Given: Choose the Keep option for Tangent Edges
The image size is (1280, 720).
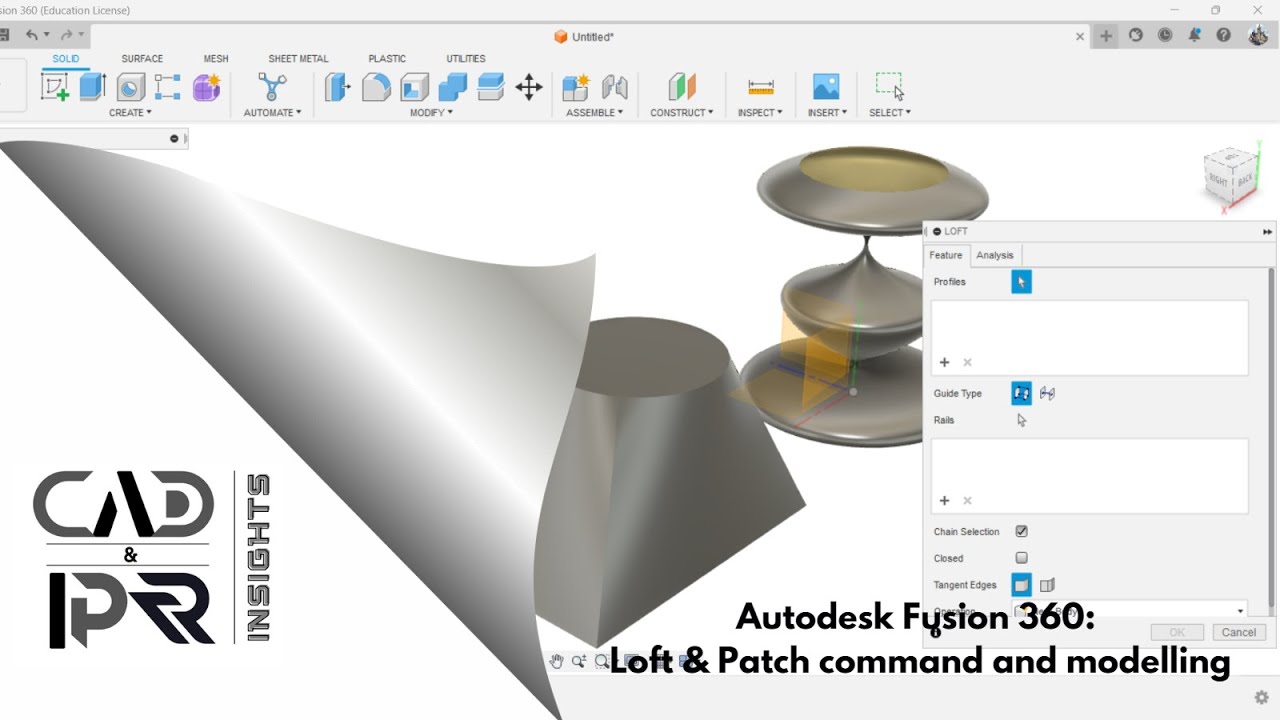Looking at the screenshot, I should point(1047,585).
